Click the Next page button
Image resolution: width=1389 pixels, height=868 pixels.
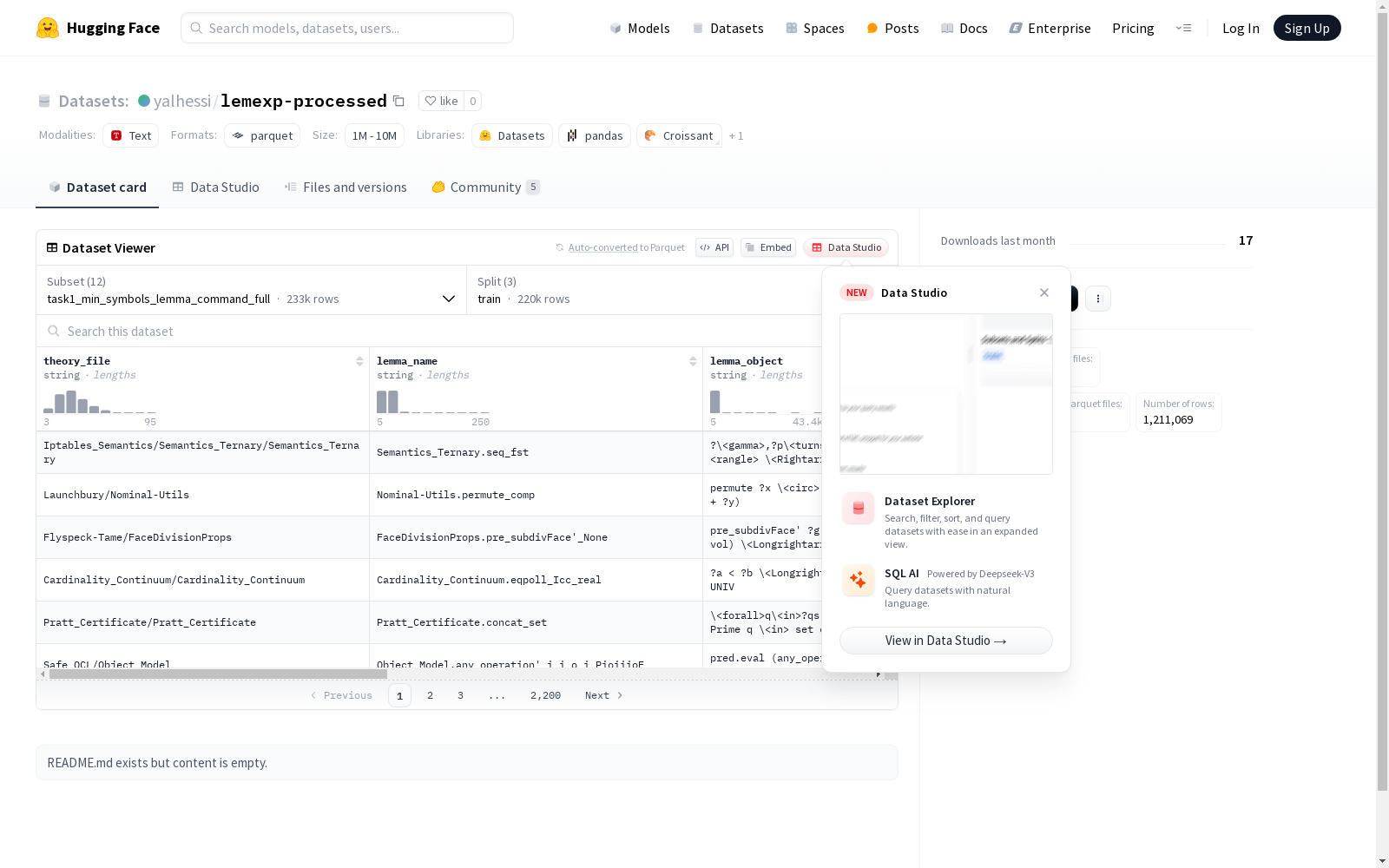pyautogui.click(x=604, y=695)
